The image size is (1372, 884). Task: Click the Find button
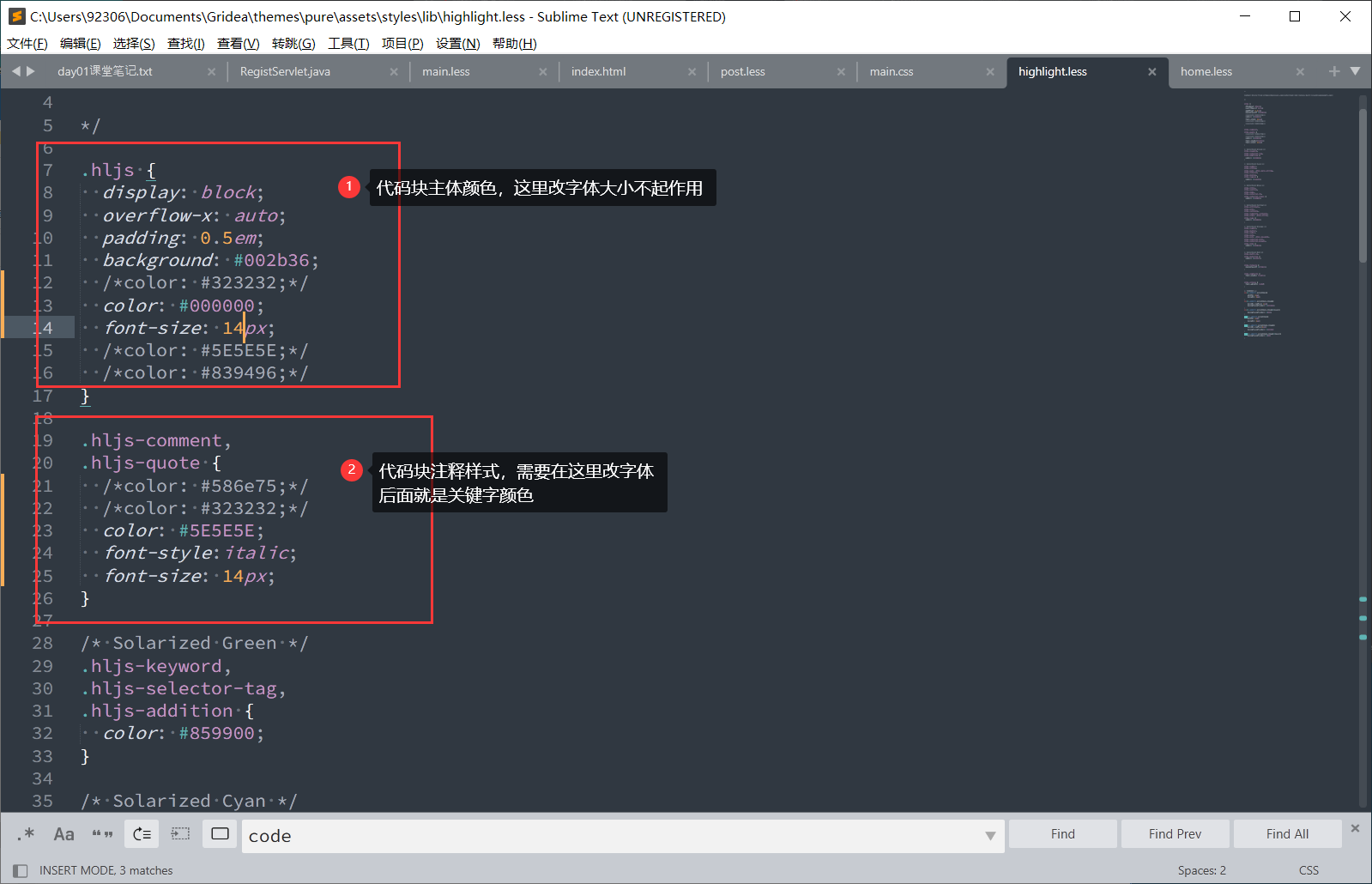click(x=1062, y=834)
